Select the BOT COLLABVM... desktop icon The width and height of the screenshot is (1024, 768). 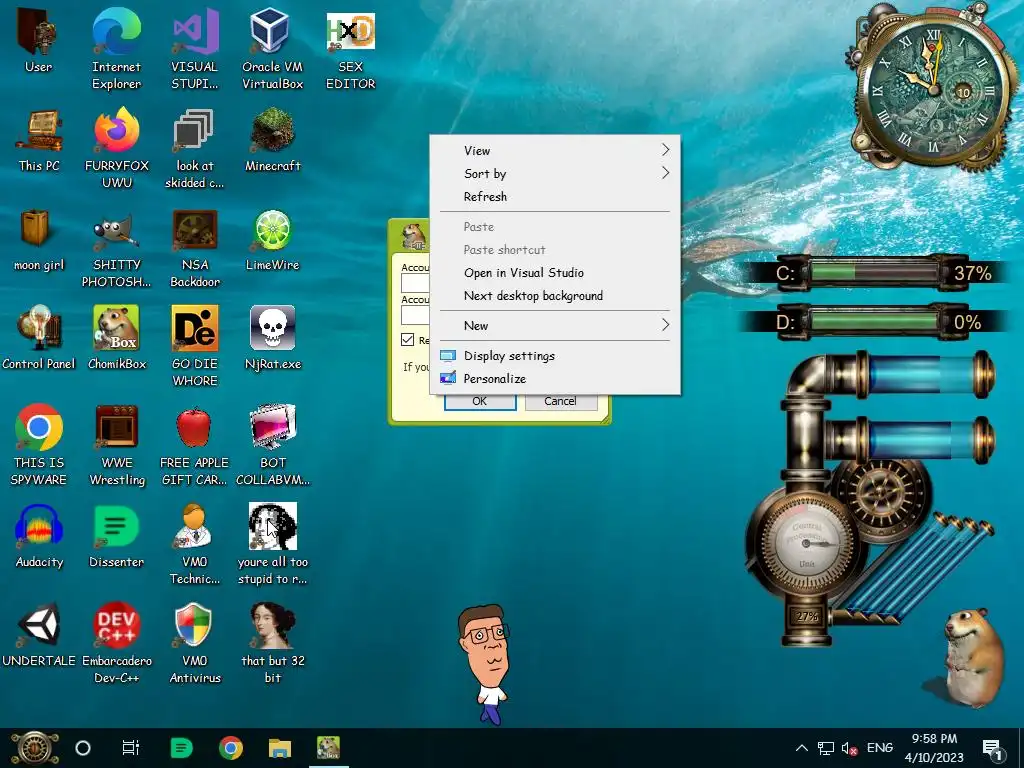(272, 445)
